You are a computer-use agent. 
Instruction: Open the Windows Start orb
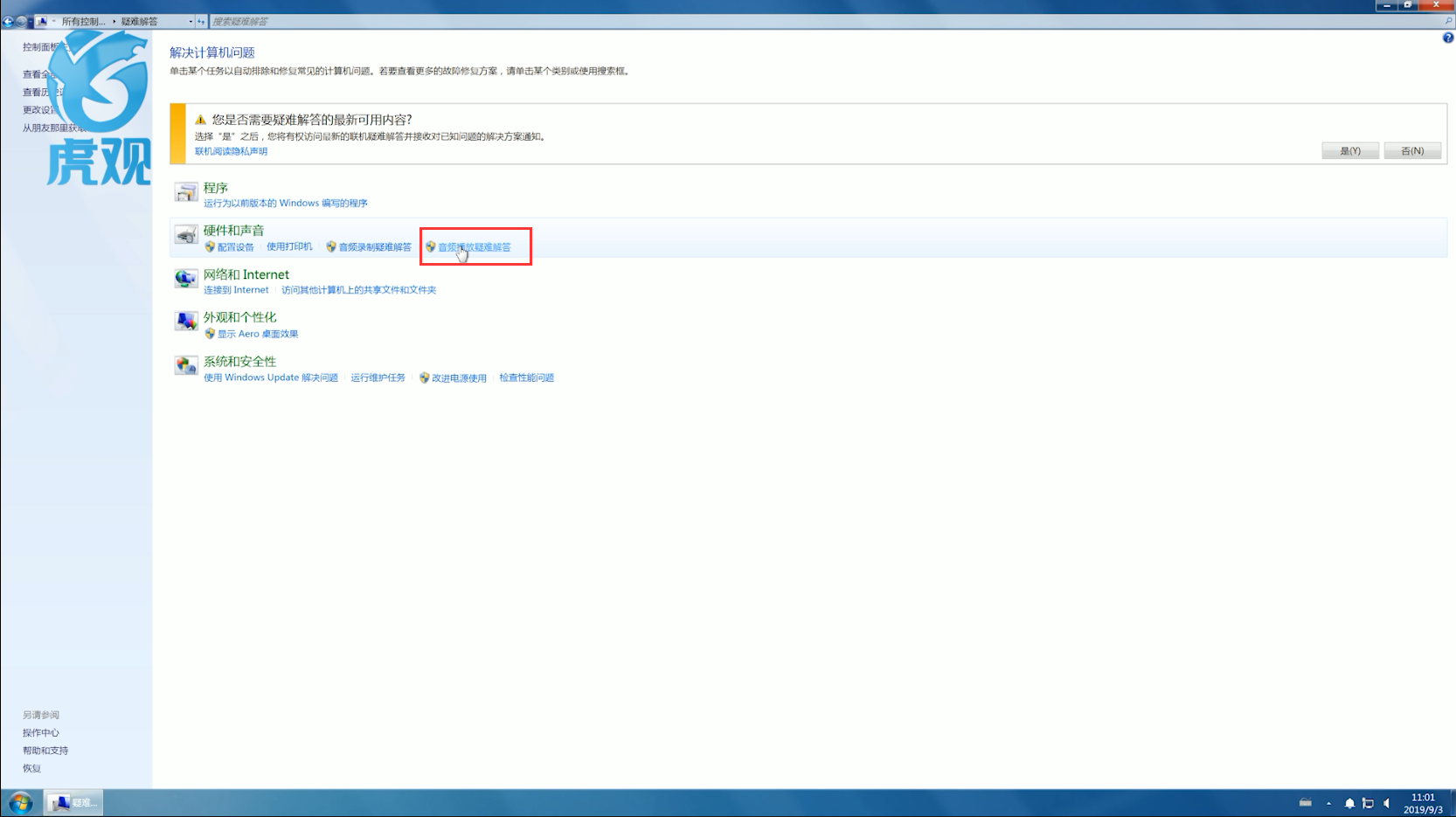(x=21, y=802)
